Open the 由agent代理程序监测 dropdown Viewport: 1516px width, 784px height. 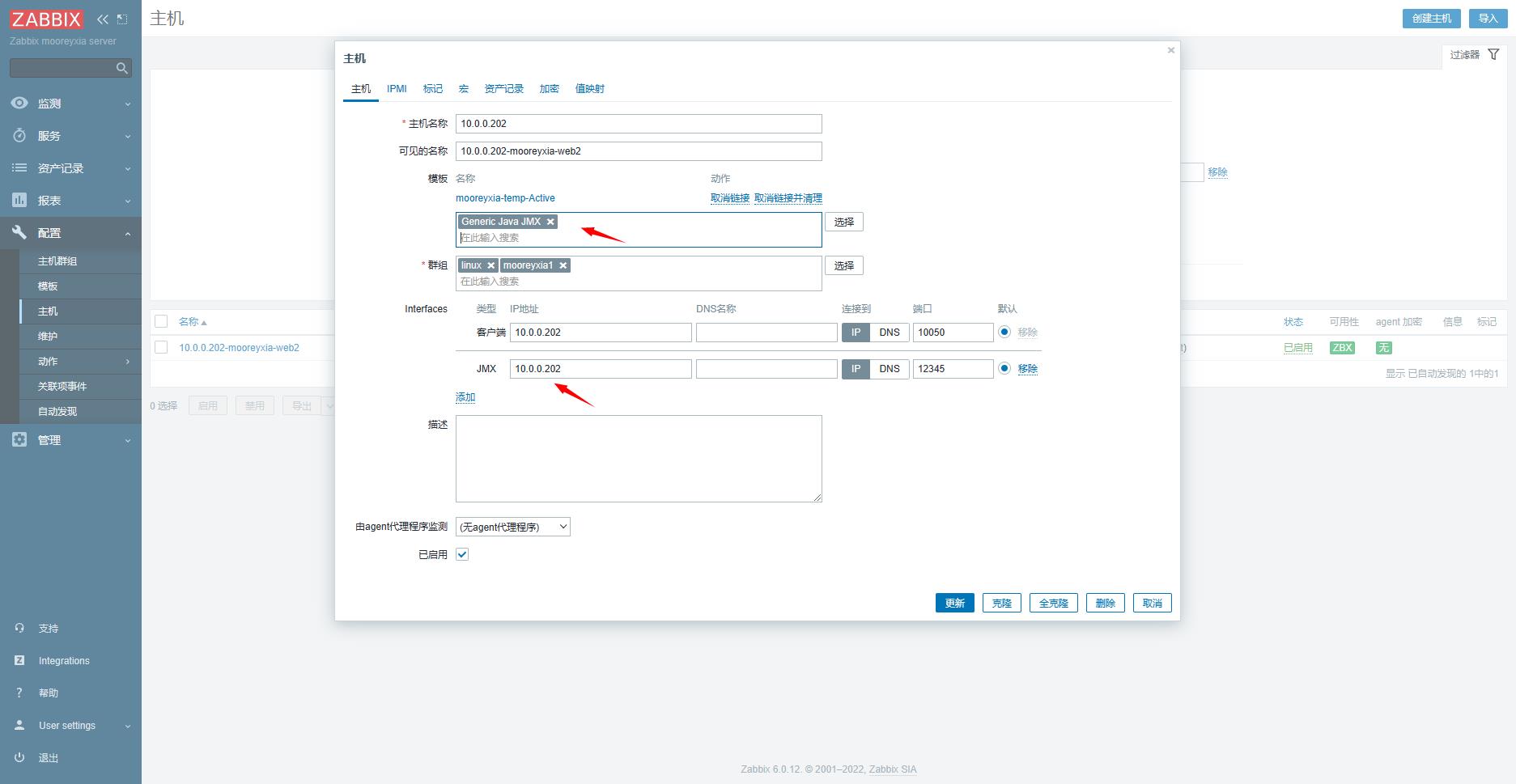(x=513, y=527)
